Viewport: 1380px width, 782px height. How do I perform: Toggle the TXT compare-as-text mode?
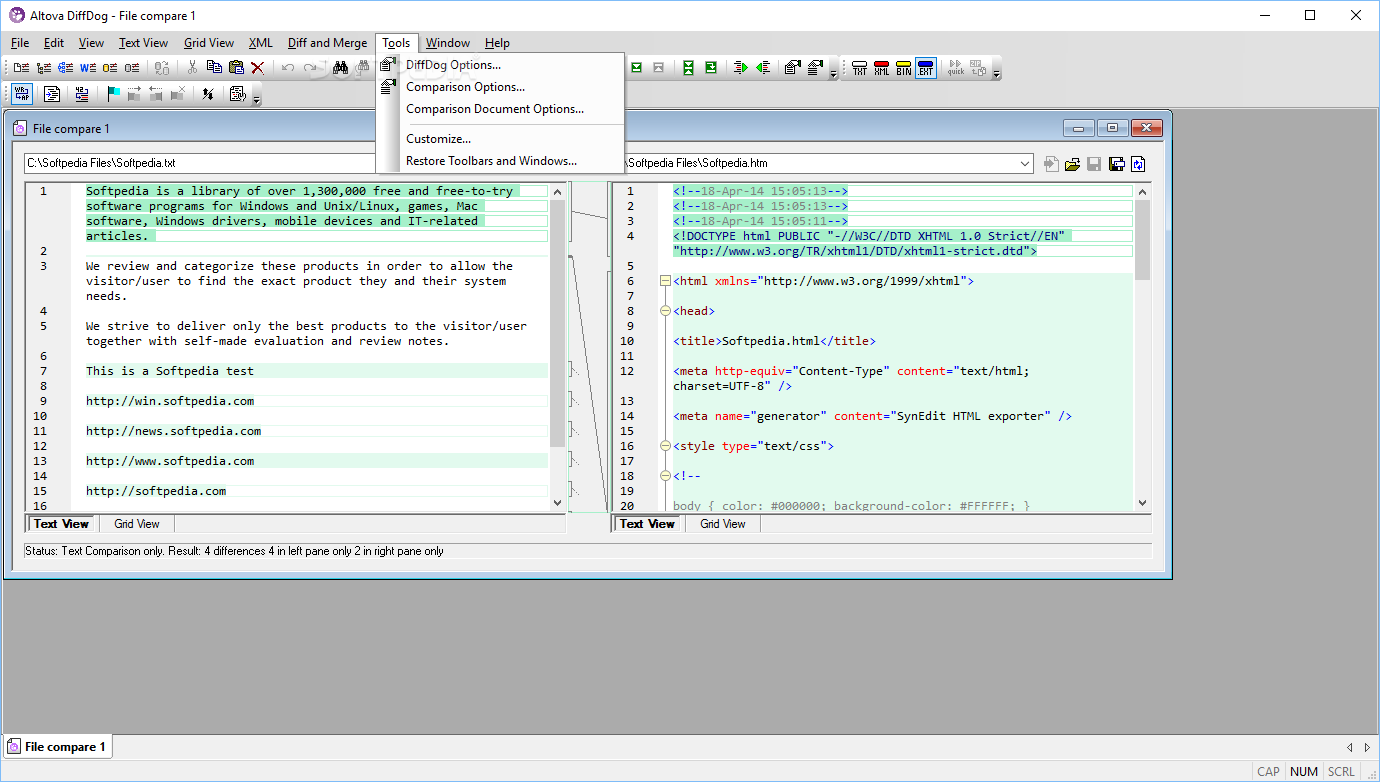pos(859,68)
